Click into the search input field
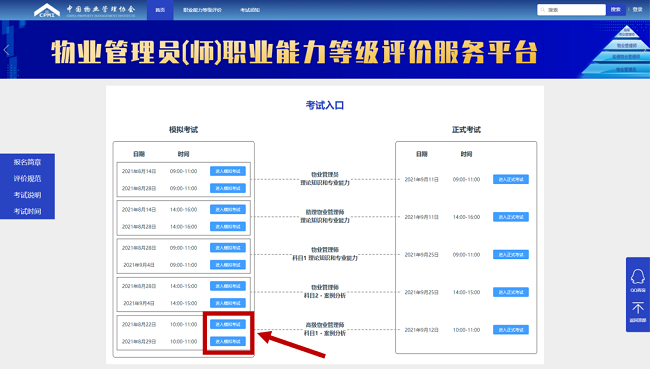Viewport: 650px width, 369px height. click(x=571, y=10)
